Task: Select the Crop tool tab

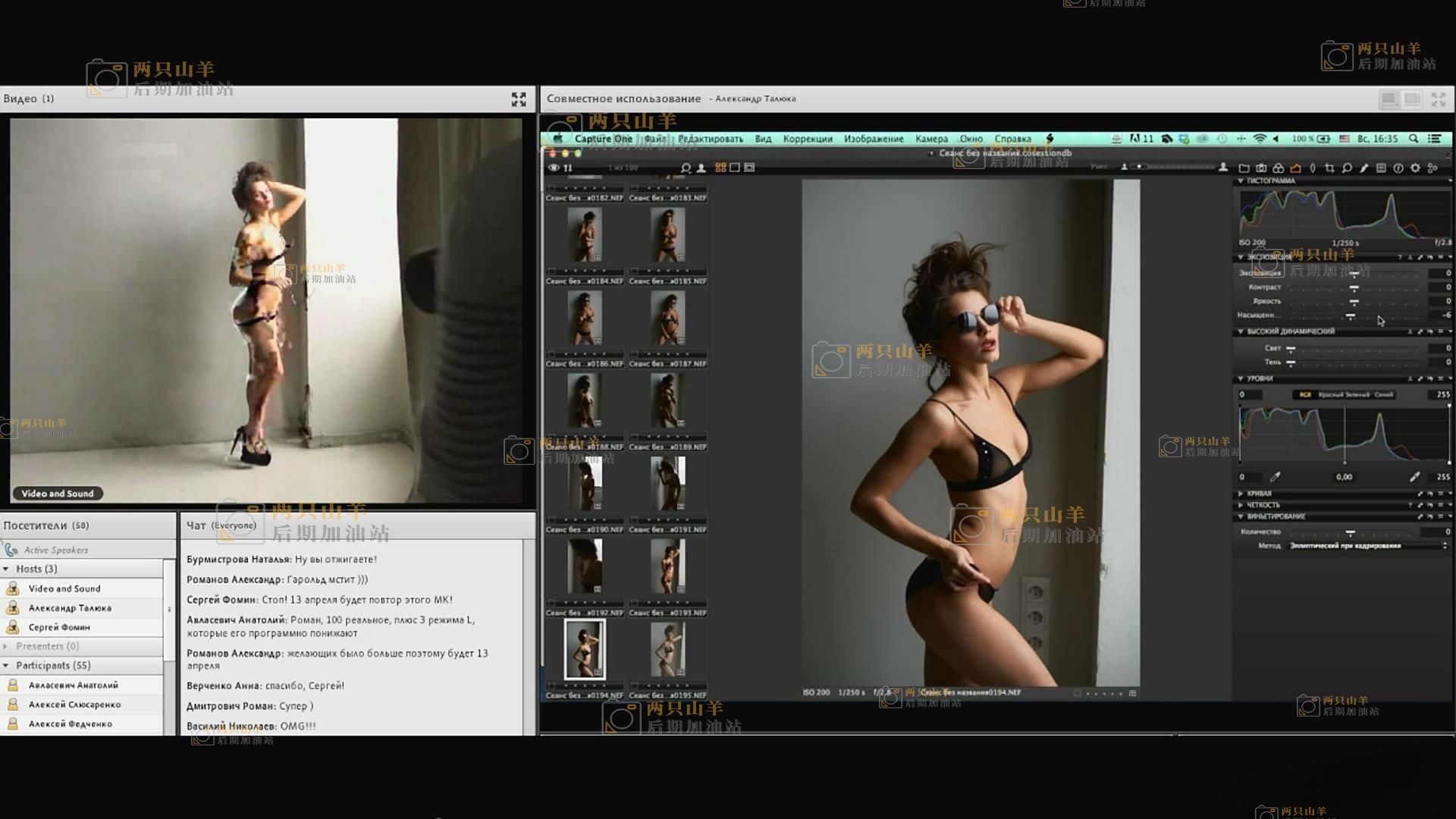Action: pos(1329,168)
